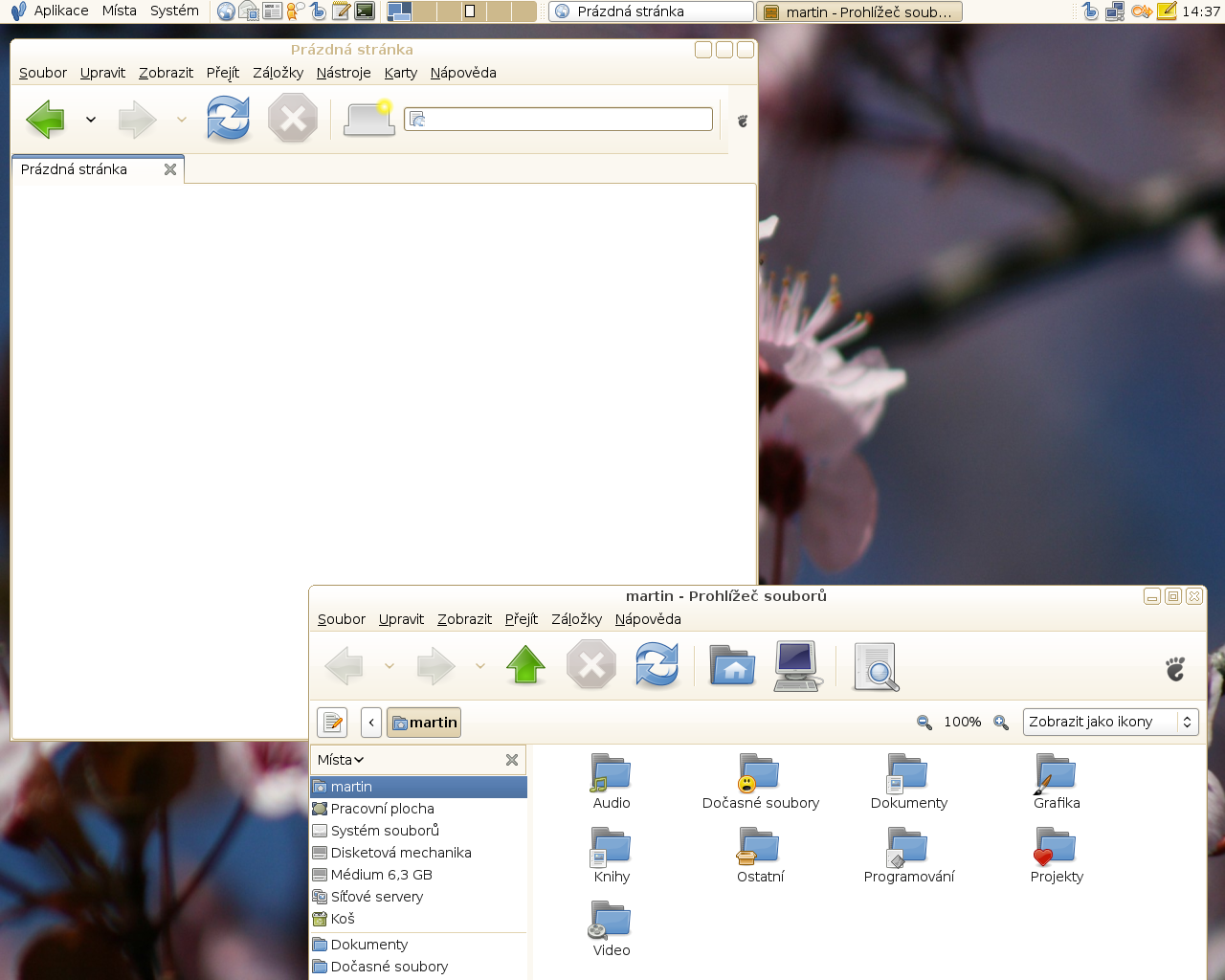The height and width of the screenshot is (980, 1225).
Task: Open Home folder via toolbar icon
Action: click(732, 665)
